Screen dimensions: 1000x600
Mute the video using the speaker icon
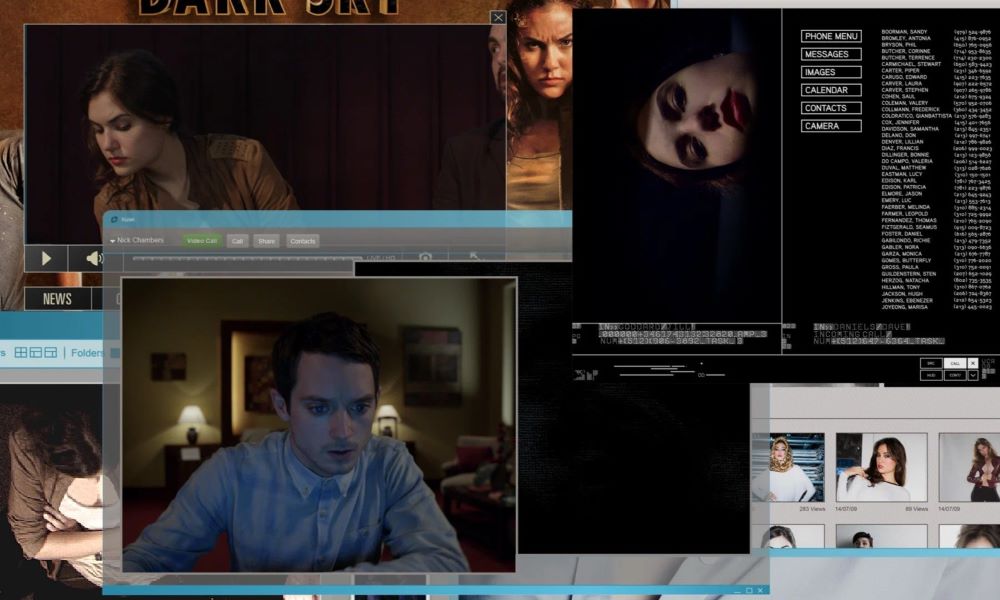click(93, 258)
